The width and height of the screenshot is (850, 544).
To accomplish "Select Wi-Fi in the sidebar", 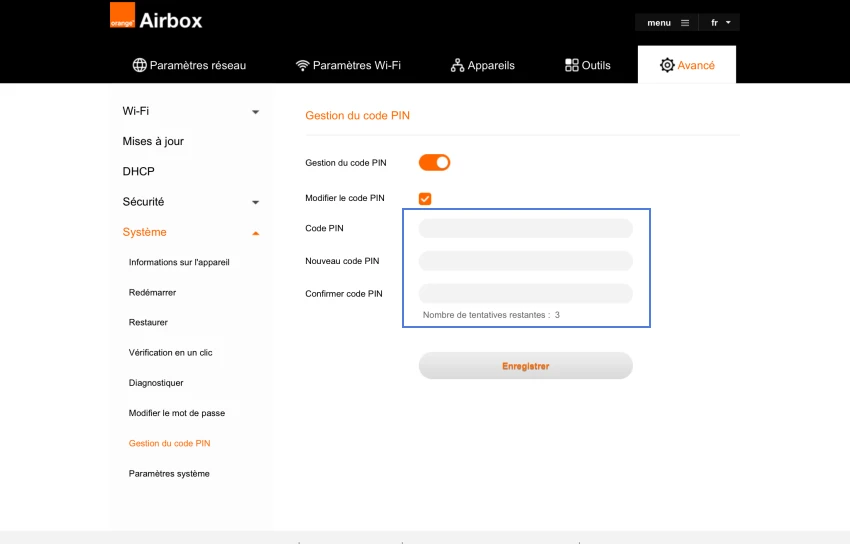I will pyautogui.click(x=136, y=111).
